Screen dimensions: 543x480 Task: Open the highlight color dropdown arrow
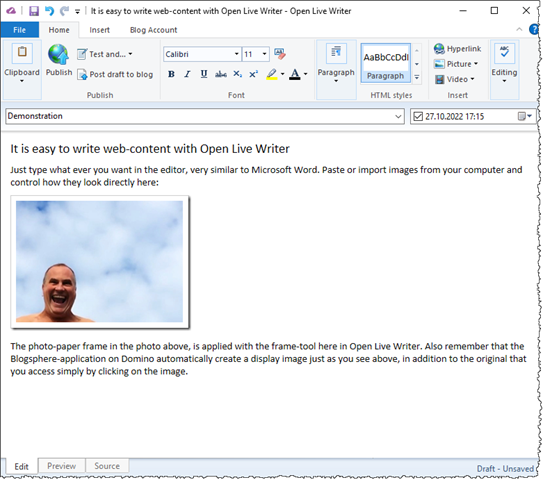[x=283, y=74]
